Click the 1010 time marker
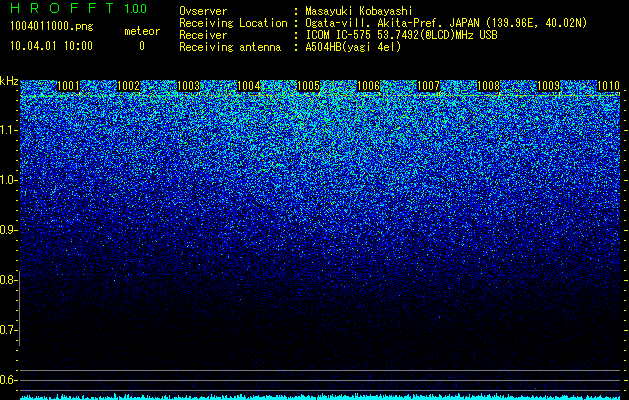 (608, 86)
